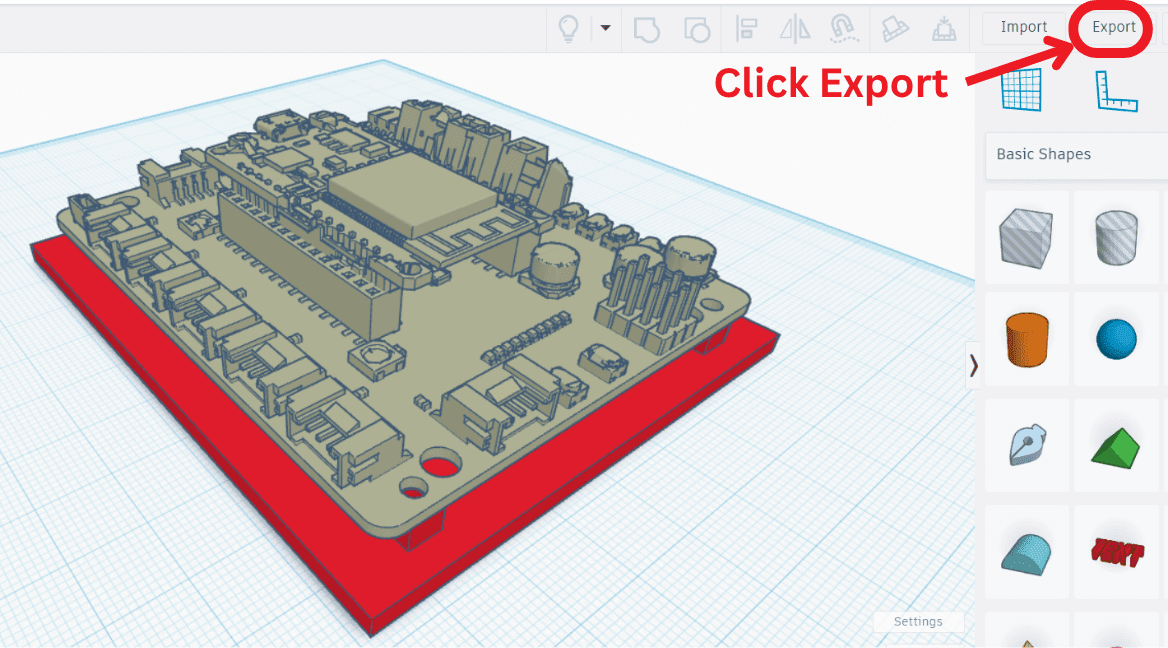Click the Import button
Screen dimensions: 1168x648
tap(1023, 27)
